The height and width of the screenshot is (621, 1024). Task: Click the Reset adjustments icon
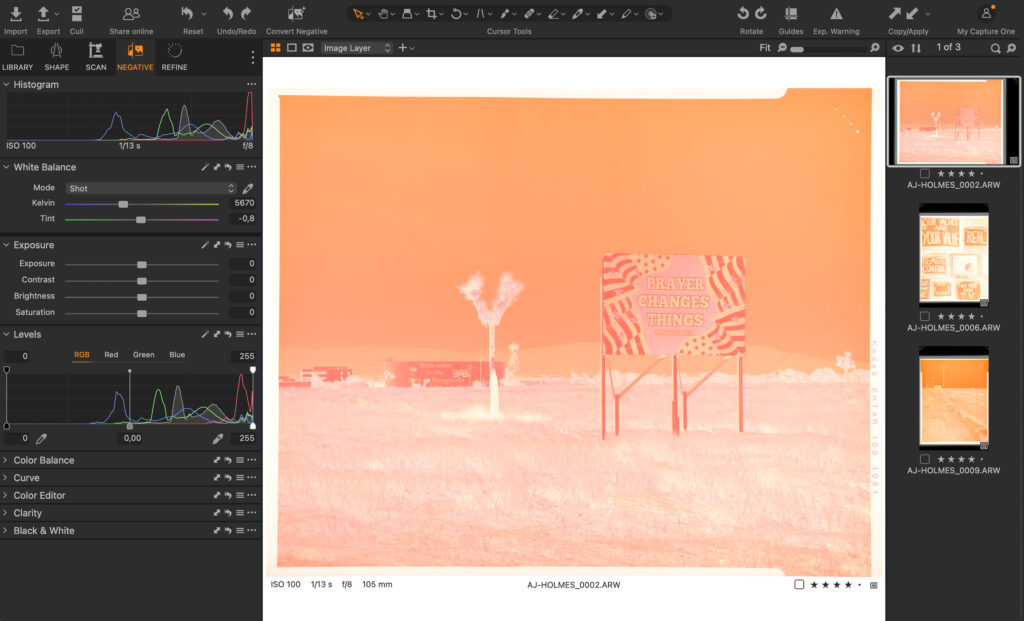point(188,14)
